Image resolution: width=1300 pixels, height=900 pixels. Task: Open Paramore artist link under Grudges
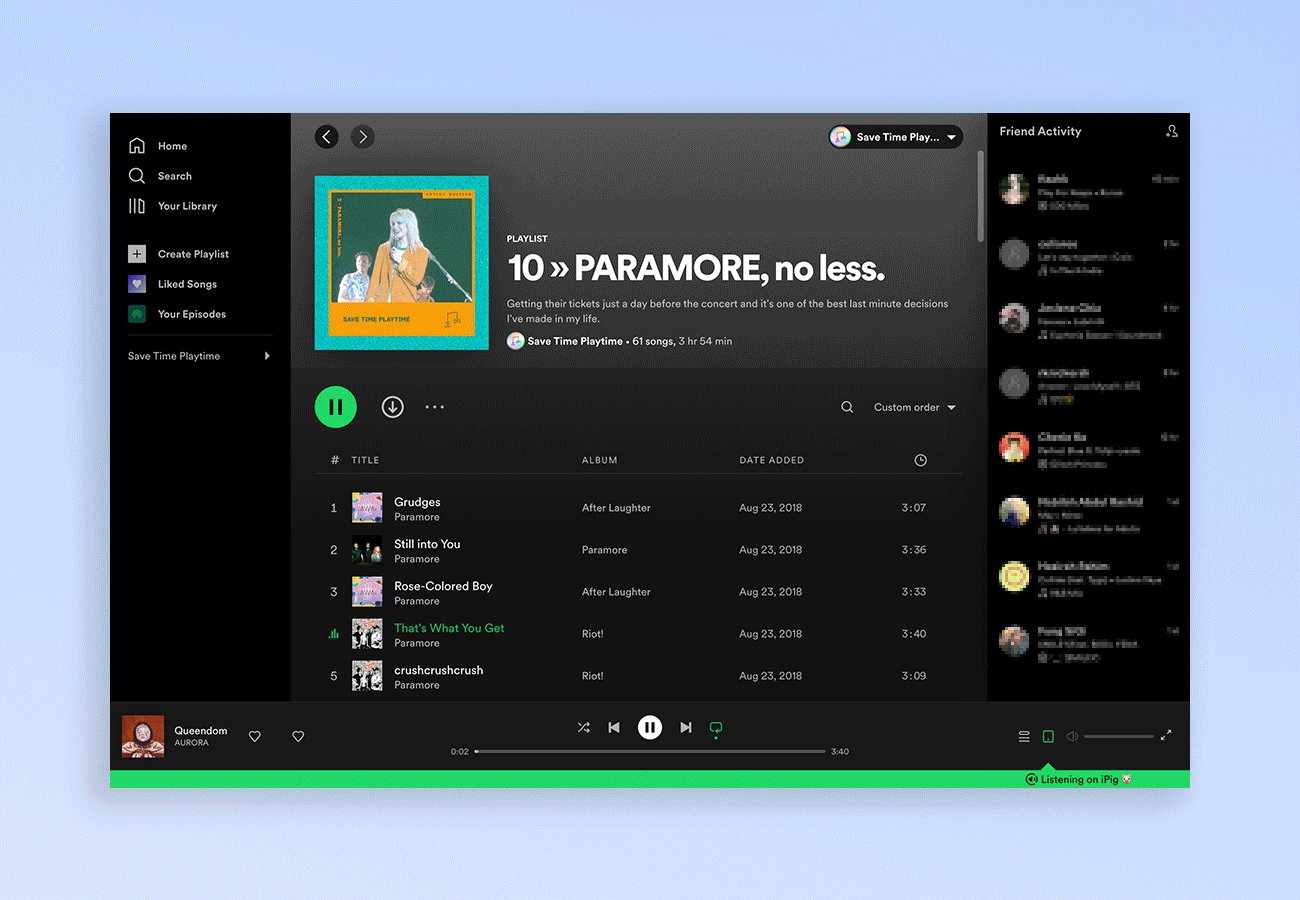click(417, 517)
